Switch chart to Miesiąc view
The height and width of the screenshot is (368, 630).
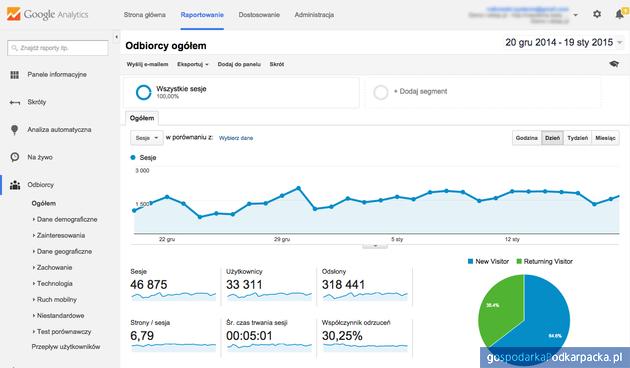click(605, 138)
